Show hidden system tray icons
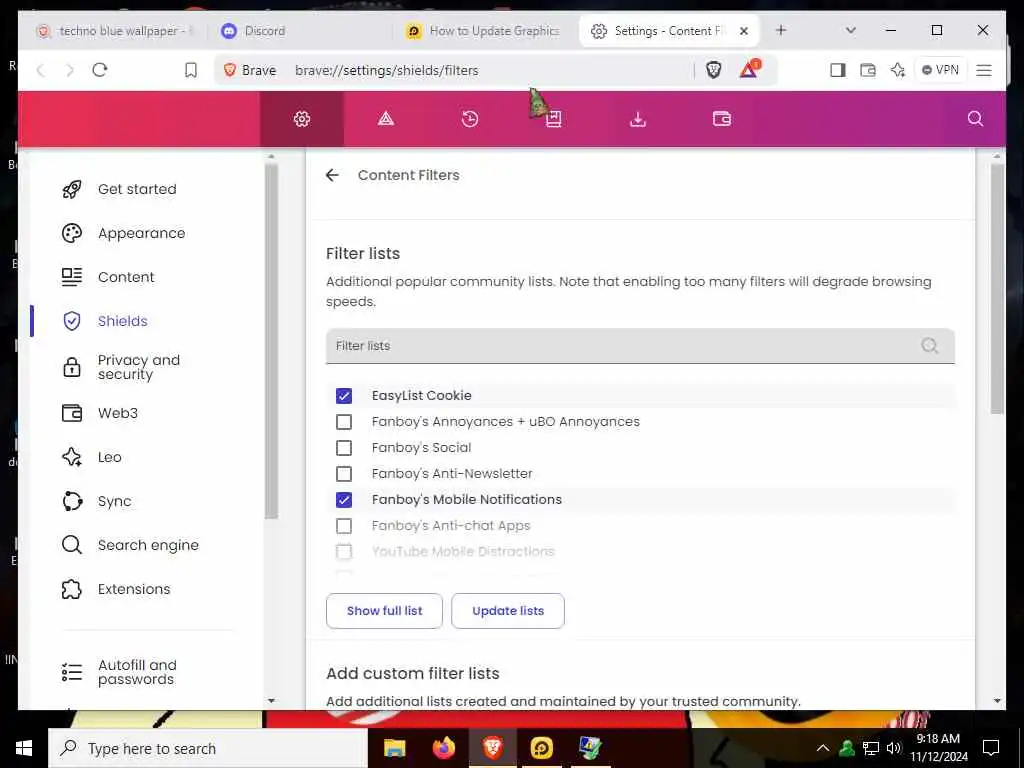1024x768 pixels. click(x=823, y=748)
